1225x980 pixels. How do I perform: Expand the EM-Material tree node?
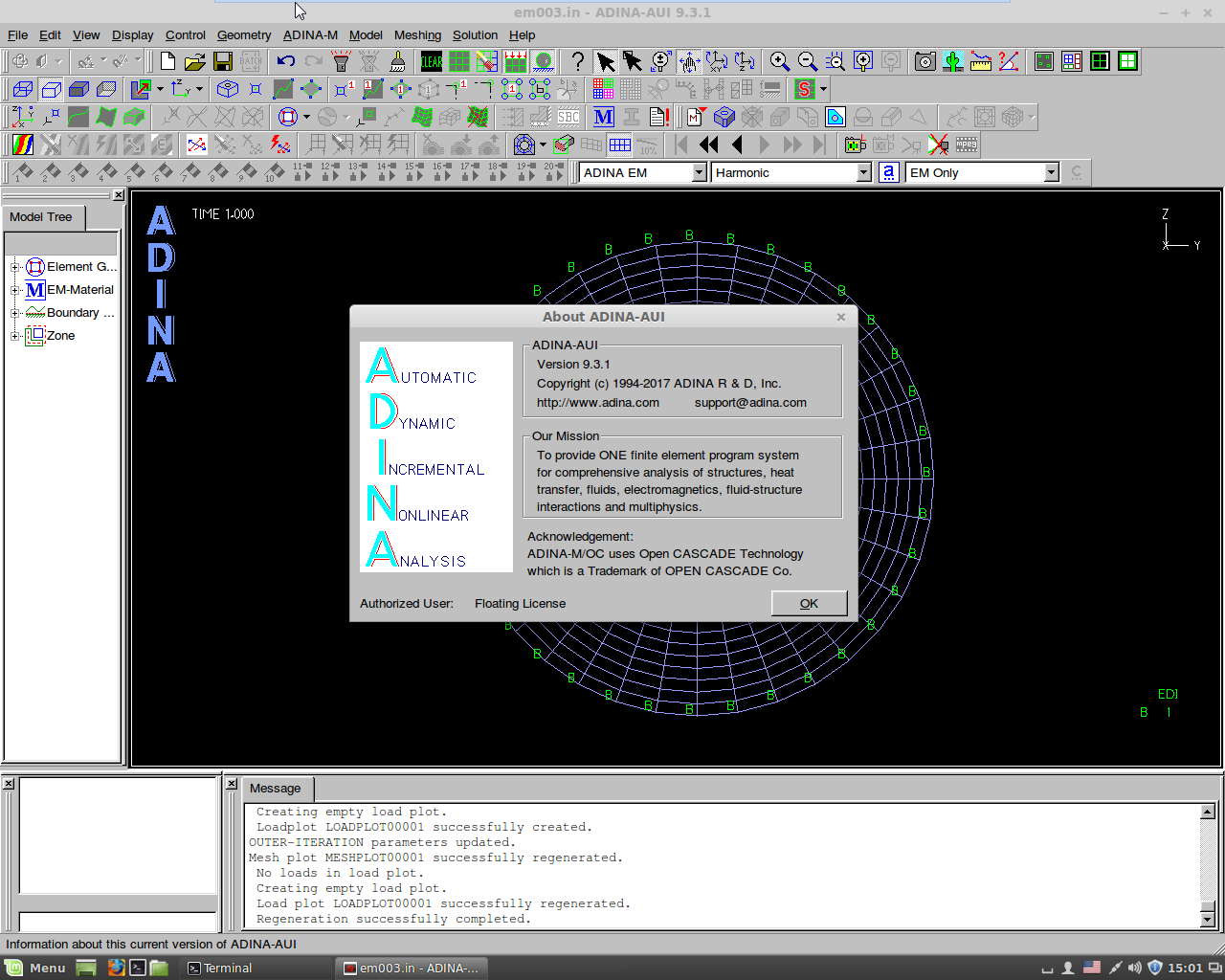[15, 290]
